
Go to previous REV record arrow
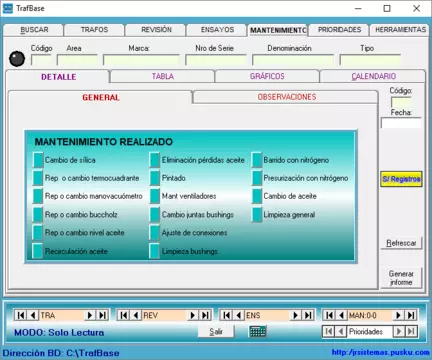coord(136,315)
